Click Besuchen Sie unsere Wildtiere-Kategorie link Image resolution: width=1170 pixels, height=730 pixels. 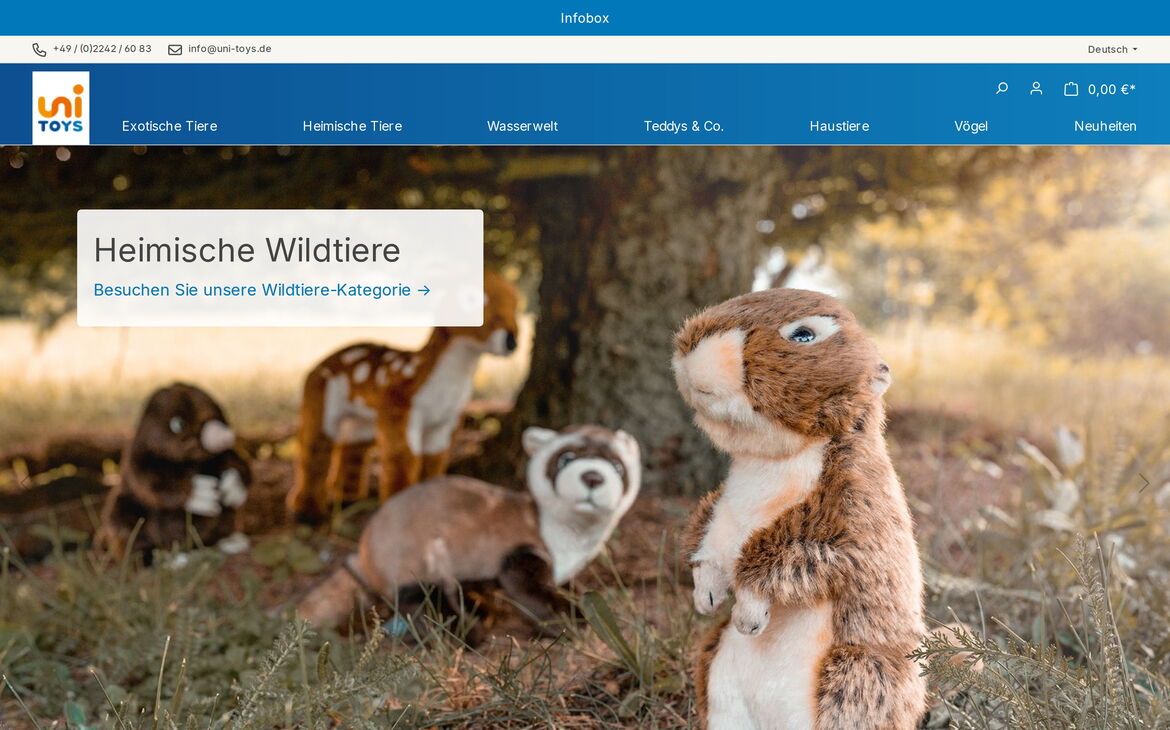pyautogui.click(x=262, y=290)
